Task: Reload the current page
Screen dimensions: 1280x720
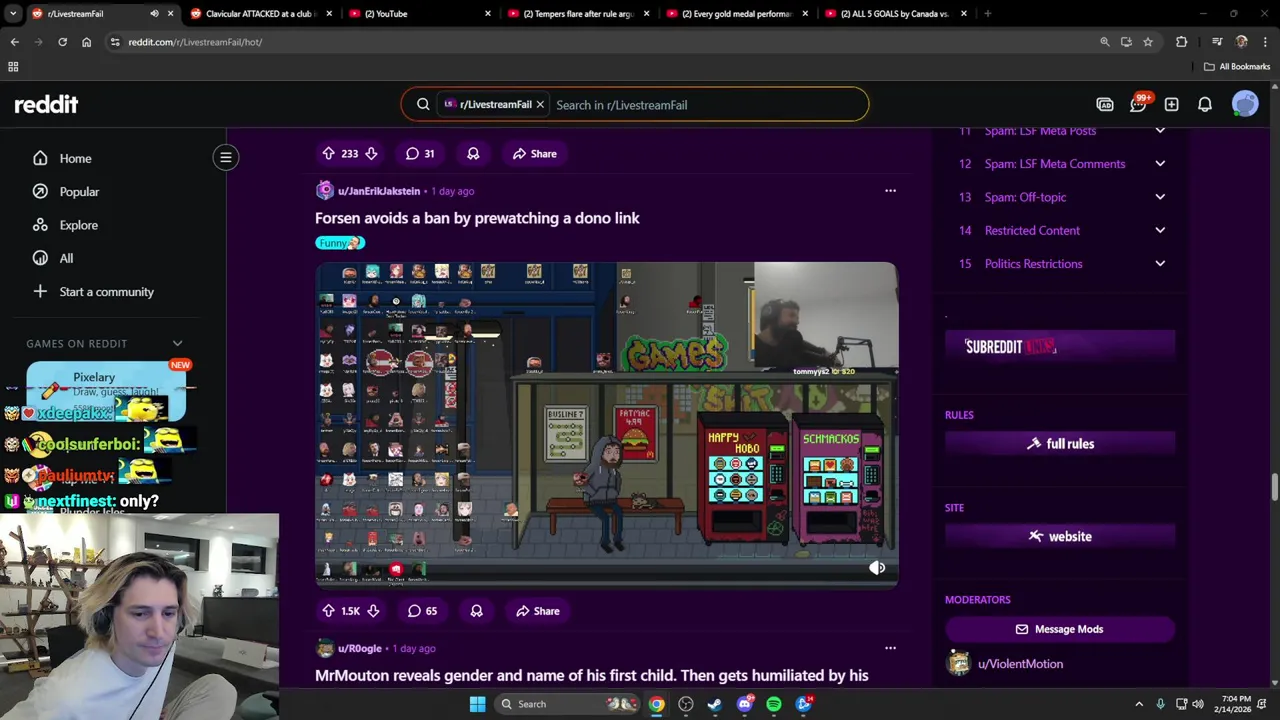Action: 62,42
